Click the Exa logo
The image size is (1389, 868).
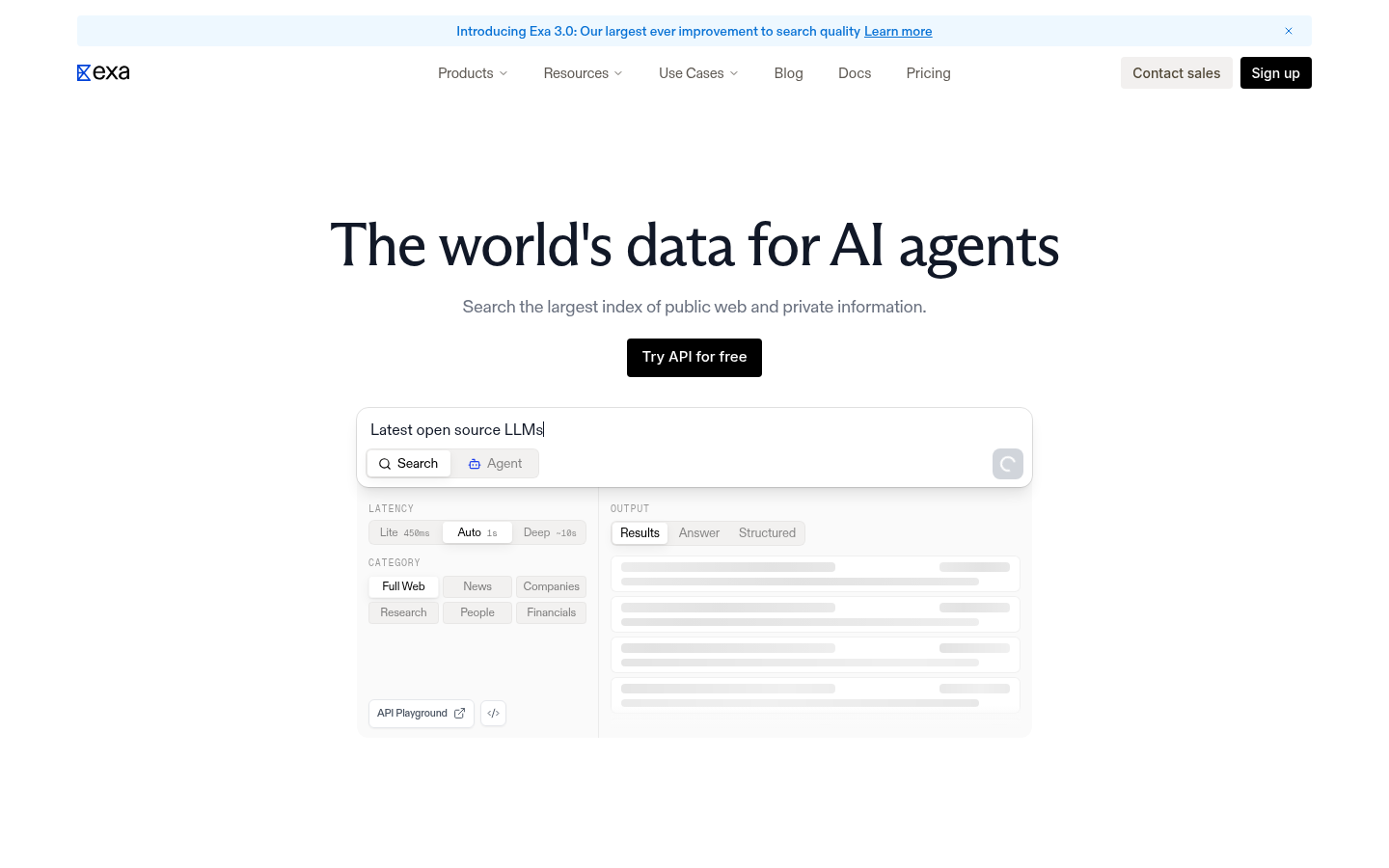tap(103, 73)
